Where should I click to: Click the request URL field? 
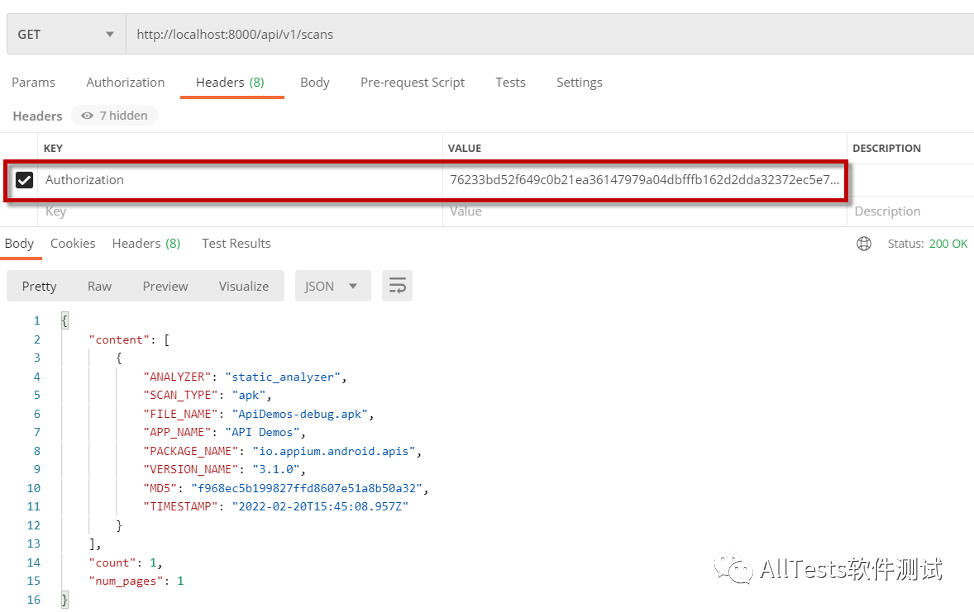[x=540, y=34]
